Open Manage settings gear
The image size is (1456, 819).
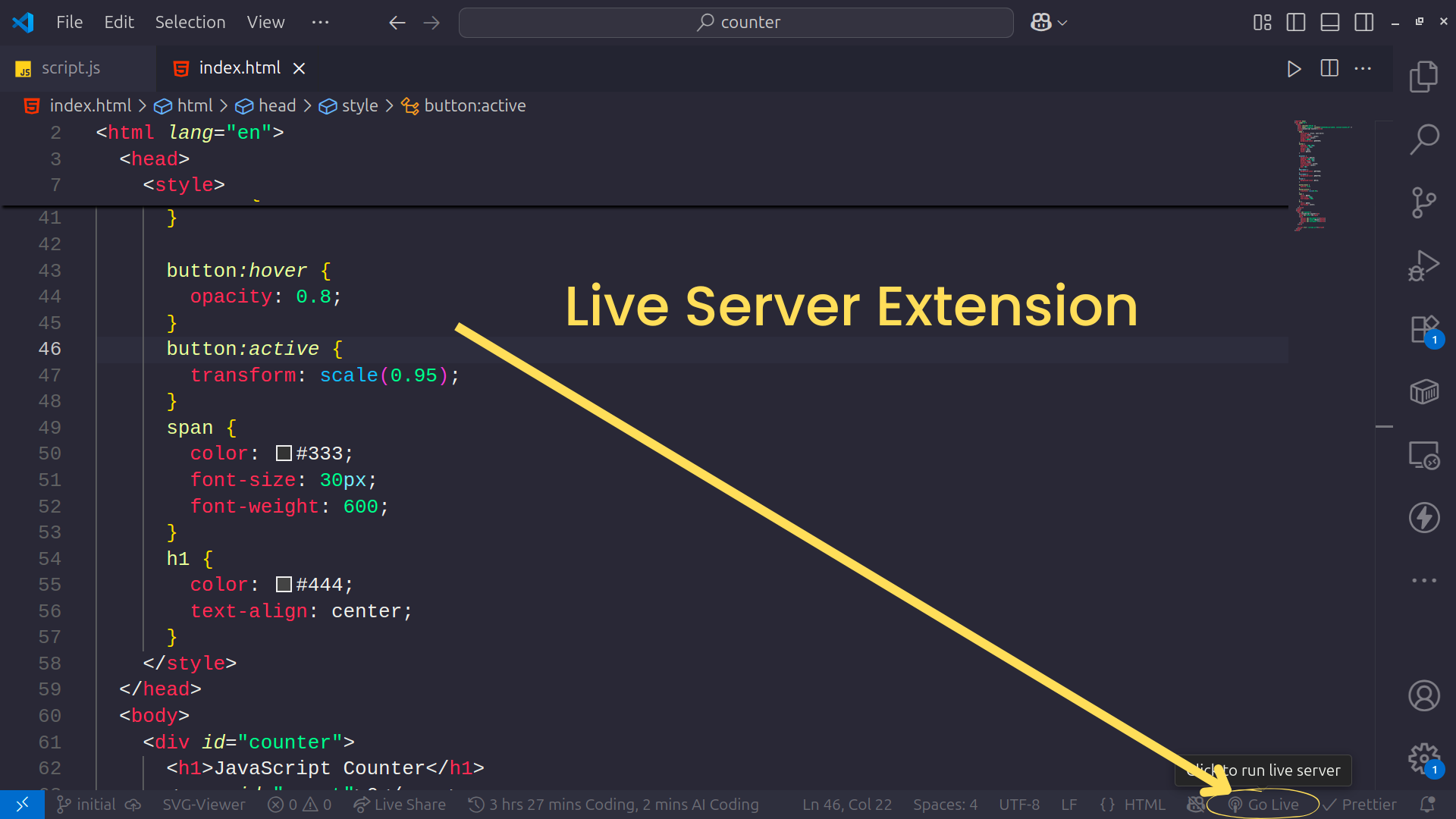click(x=1423, y=757)
